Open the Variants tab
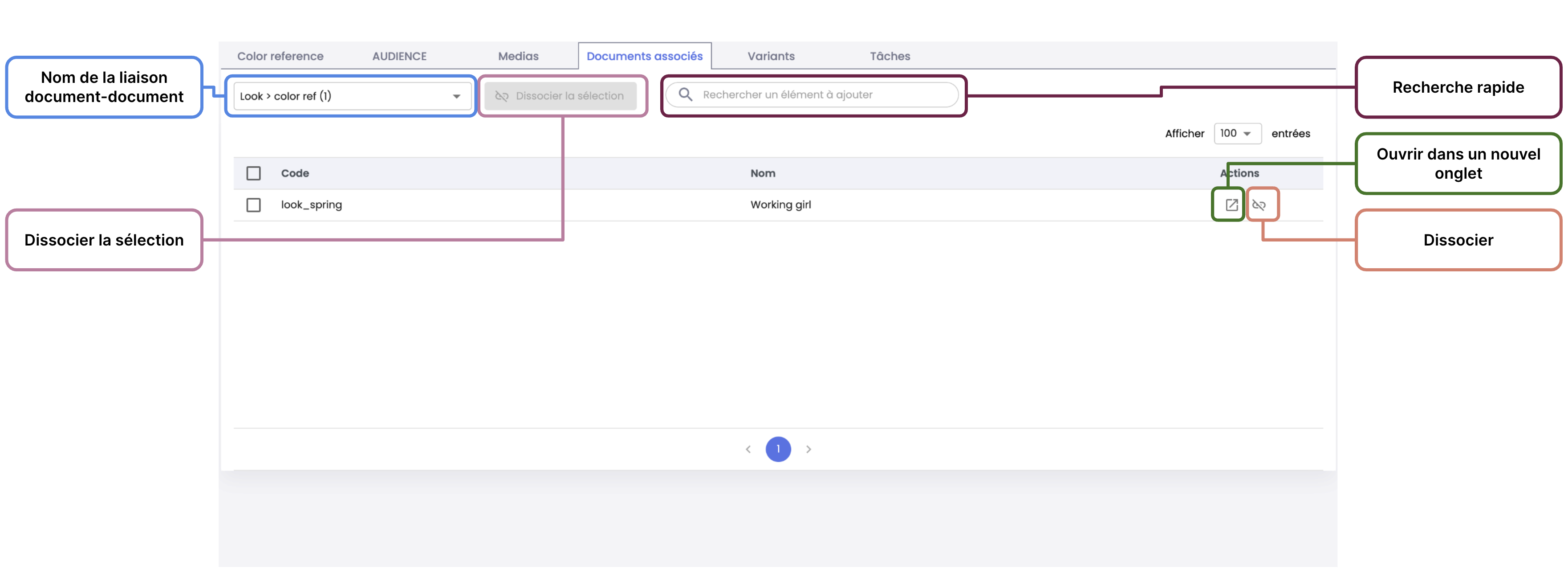The image size is (1568, 573). [x=771, y=56]
